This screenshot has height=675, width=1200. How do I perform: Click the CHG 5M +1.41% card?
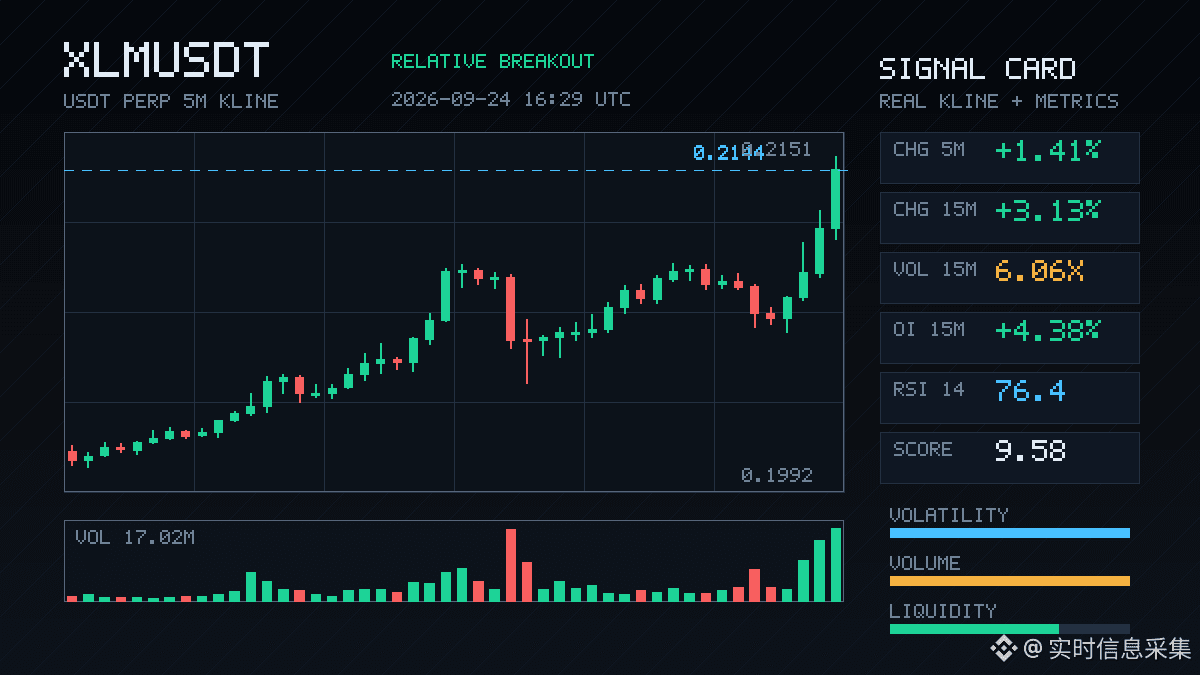1009,158
